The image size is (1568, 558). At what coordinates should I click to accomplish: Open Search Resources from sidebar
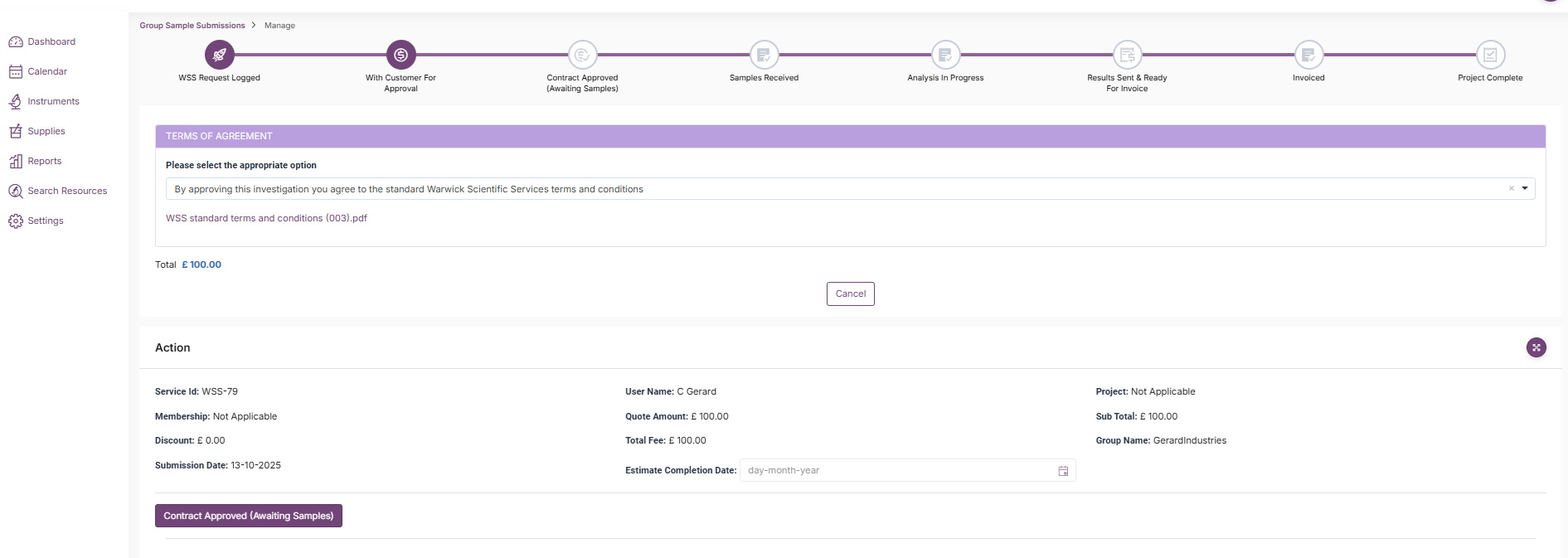pyautogui.click(x=67, y=191)
